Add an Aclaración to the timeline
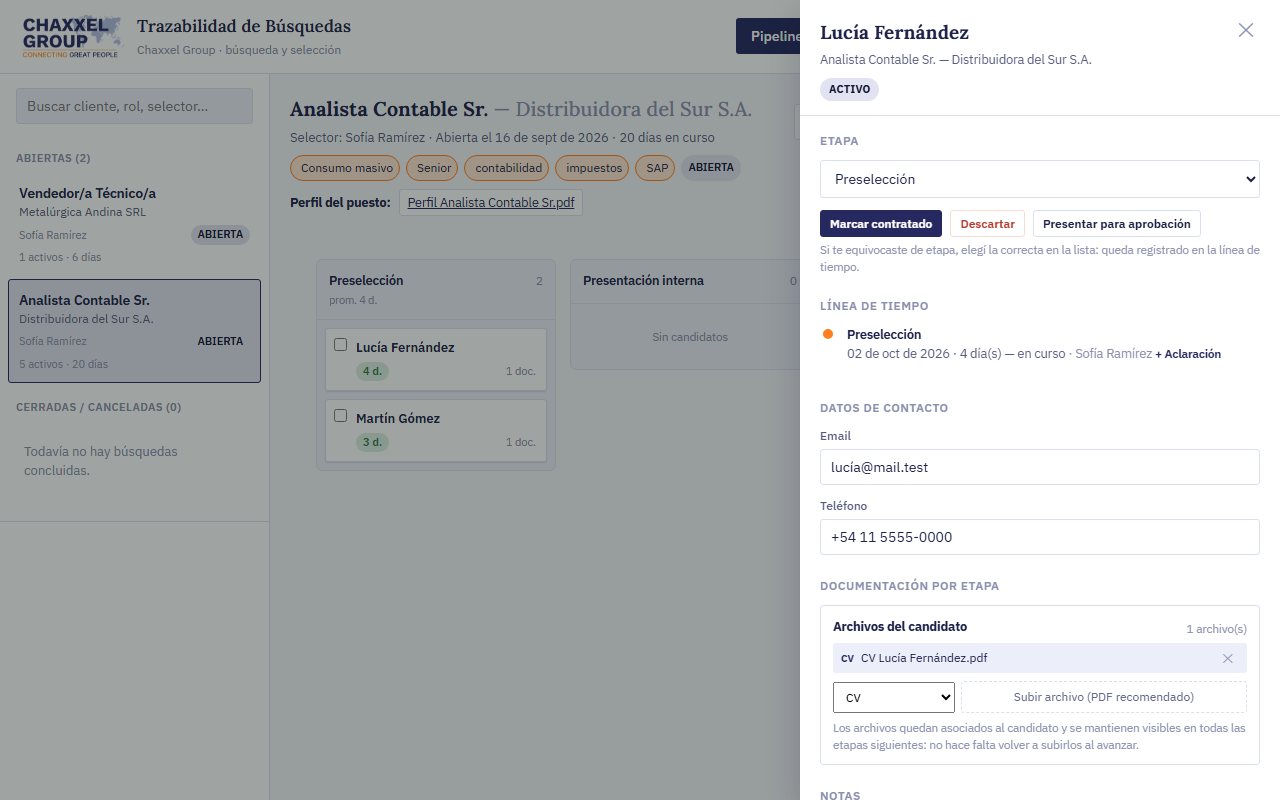Image resolution: width=1280 pixels, height=800 pixels. (x=1188, y=354)
